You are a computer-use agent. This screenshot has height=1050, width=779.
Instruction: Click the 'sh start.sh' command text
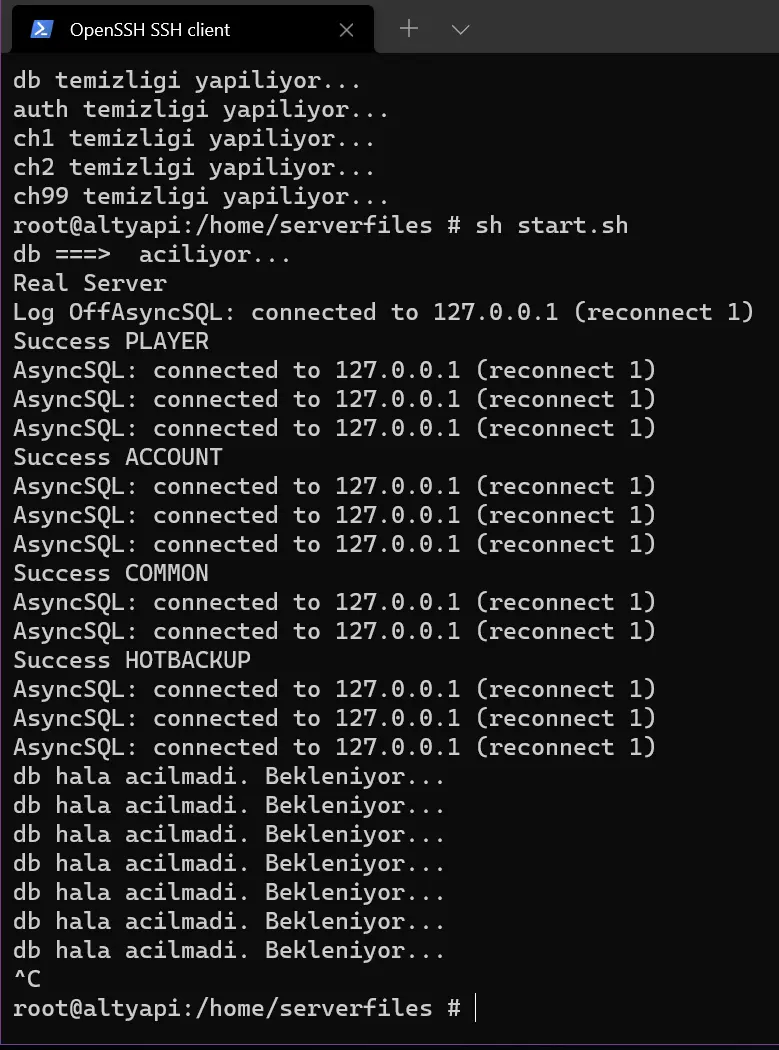pyautogui.click(x=552, y=225)
